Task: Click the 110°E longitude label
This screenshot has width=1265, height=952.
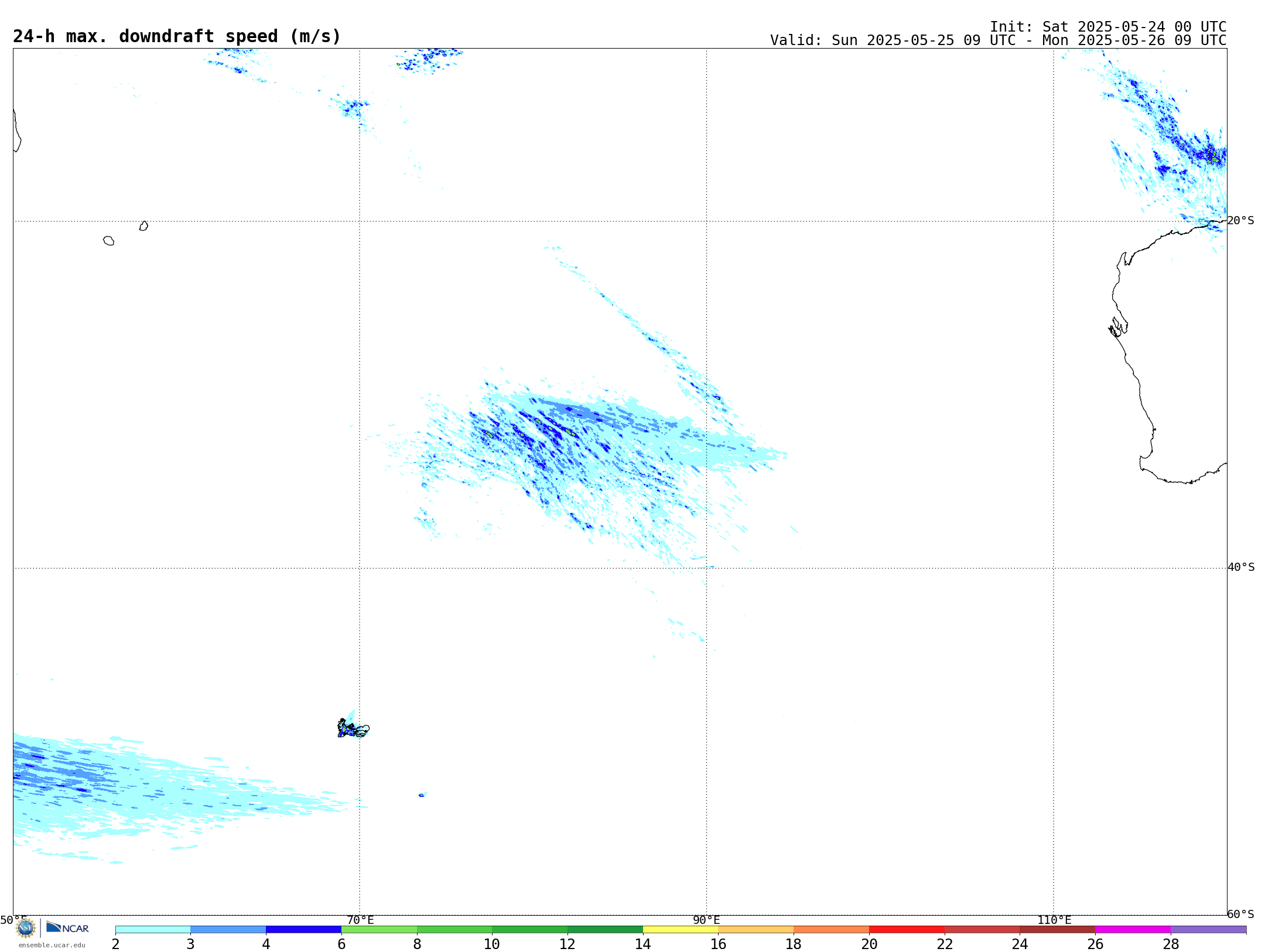Action: coord(1054,920)
